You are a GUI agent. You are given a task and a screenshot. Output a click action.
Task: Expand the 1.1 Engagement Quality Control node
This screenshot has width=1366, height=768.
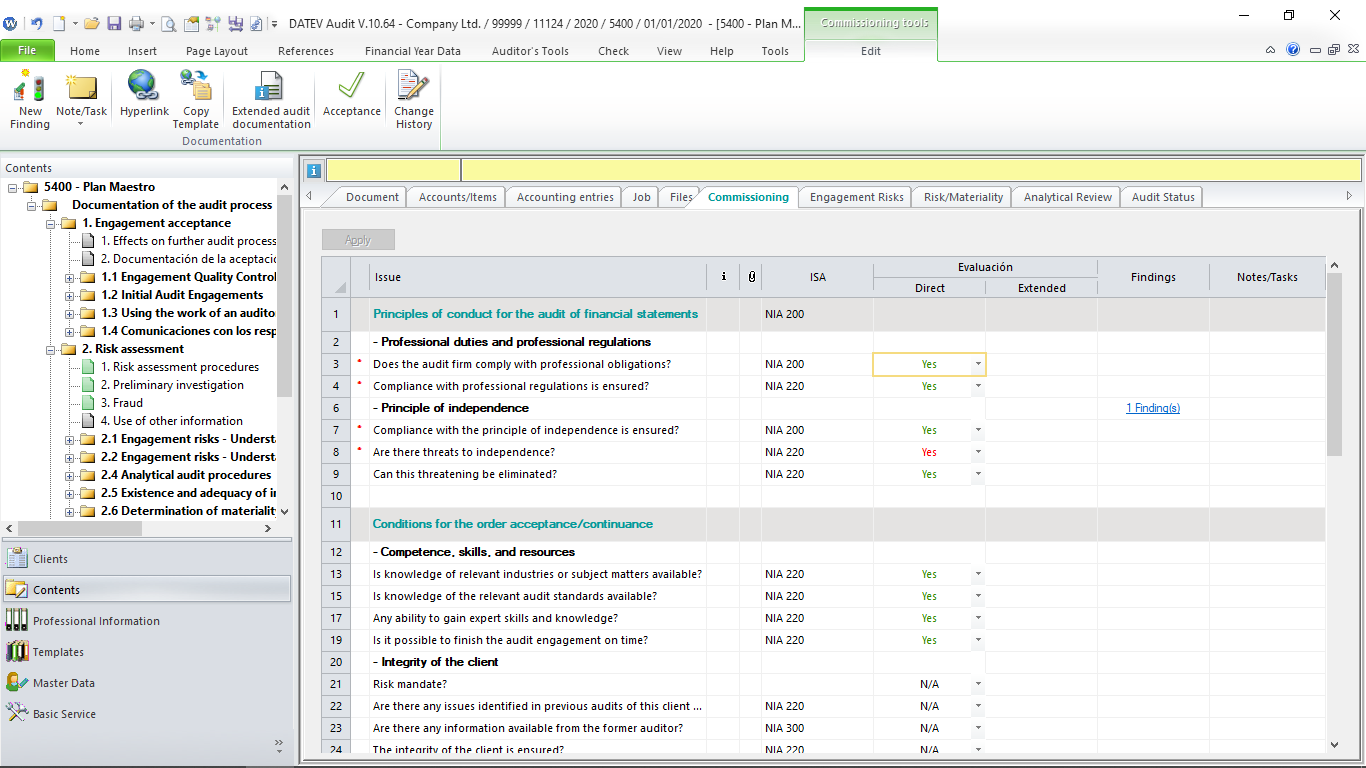pyautogui.click(x=69, y=276)
